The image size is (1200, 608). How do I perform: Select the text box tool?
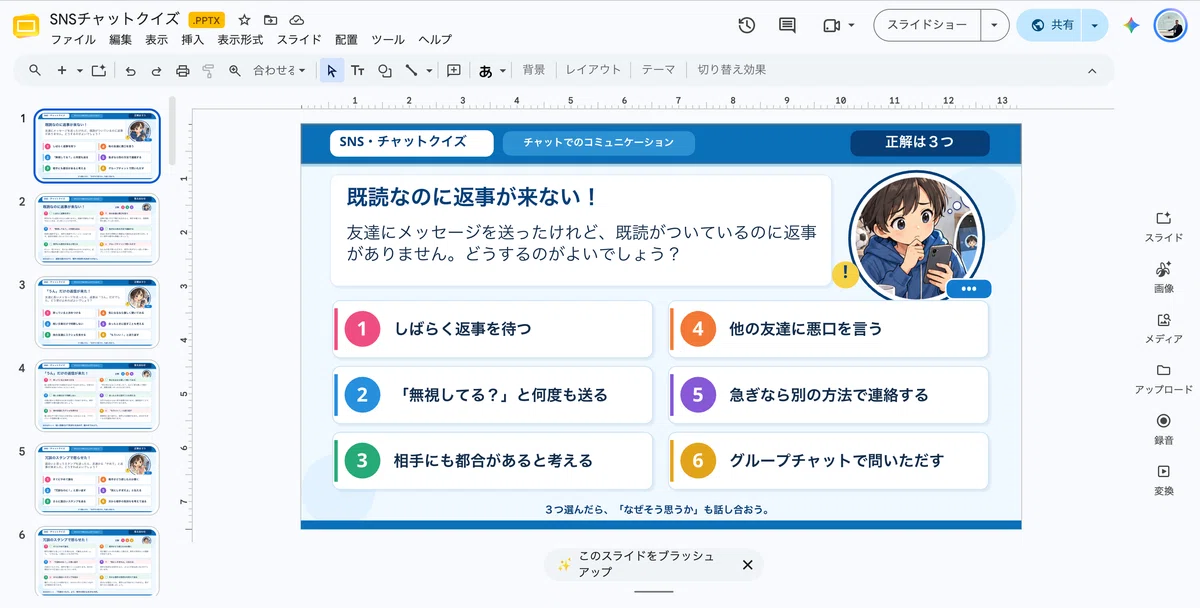(x=358, y=70)
